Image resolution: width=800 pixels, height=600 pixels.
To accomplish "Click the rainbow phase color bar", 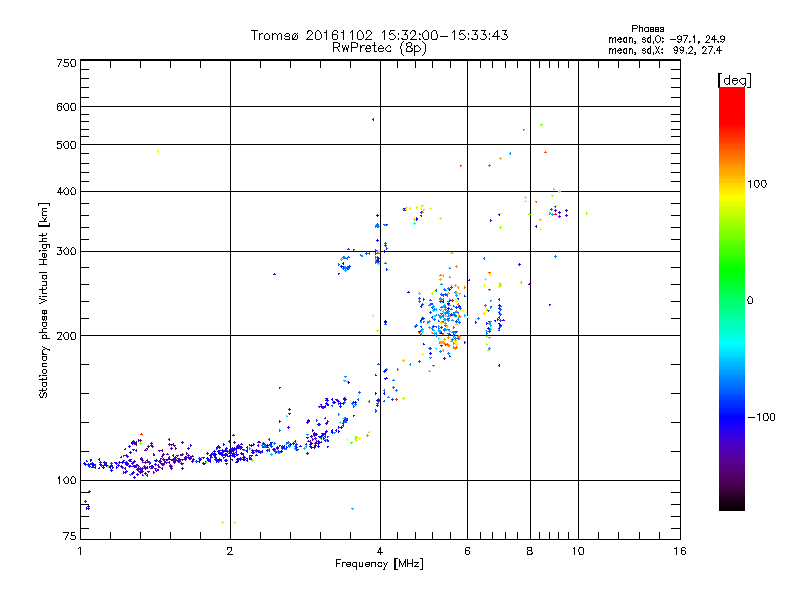I will point(732,299).
